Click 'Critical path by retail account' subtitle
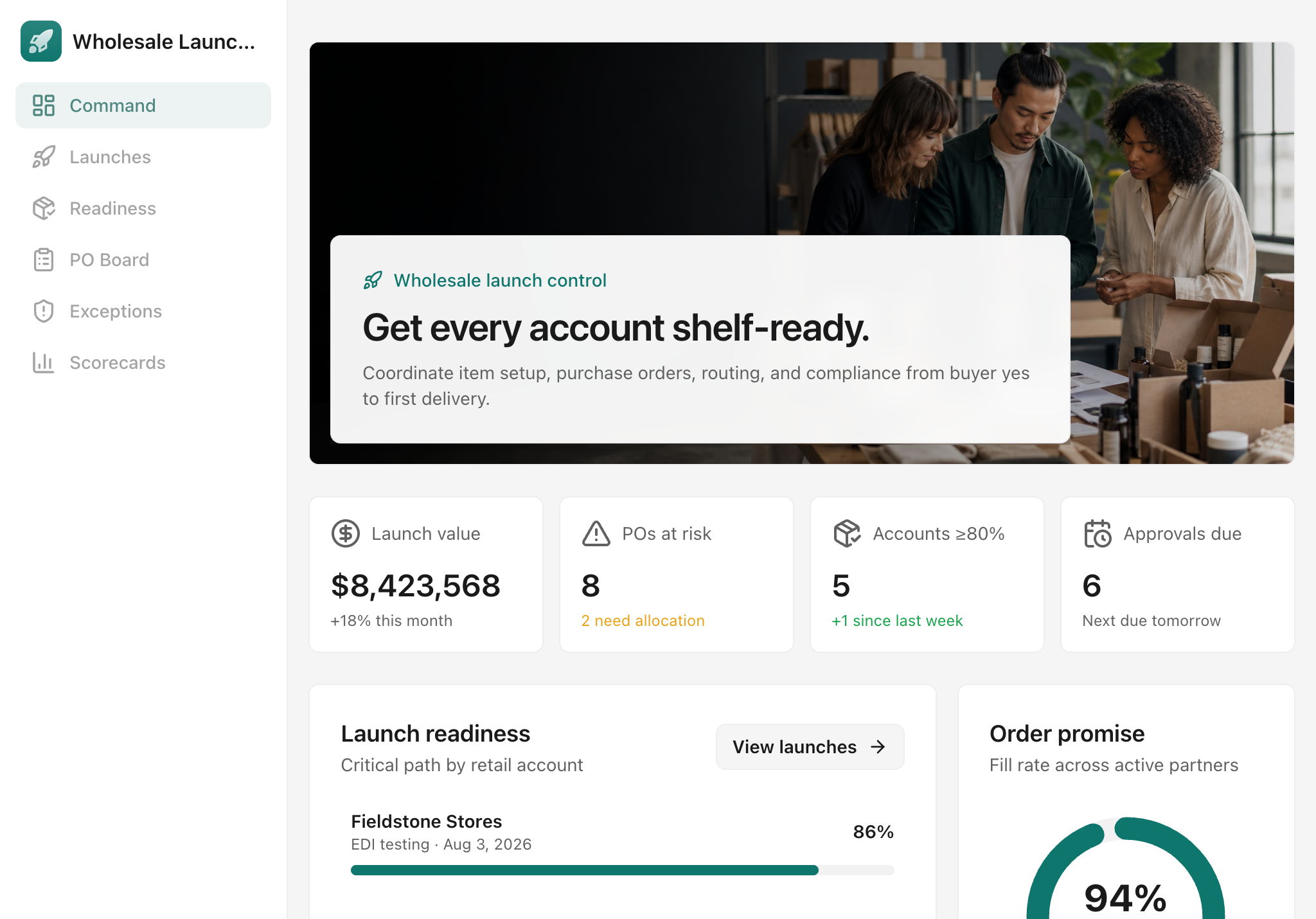 tap(462, 765)
